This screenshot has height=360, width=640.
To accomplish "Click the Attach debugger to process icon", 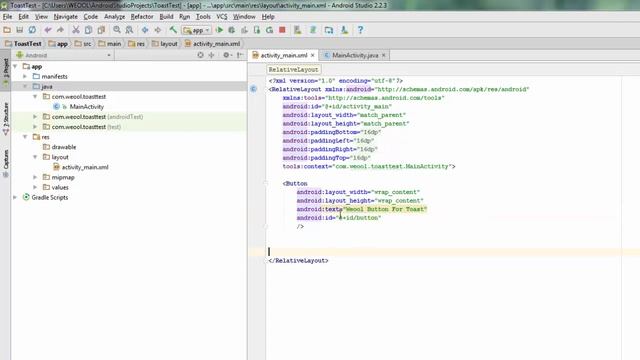I will [x=257, y=30].
